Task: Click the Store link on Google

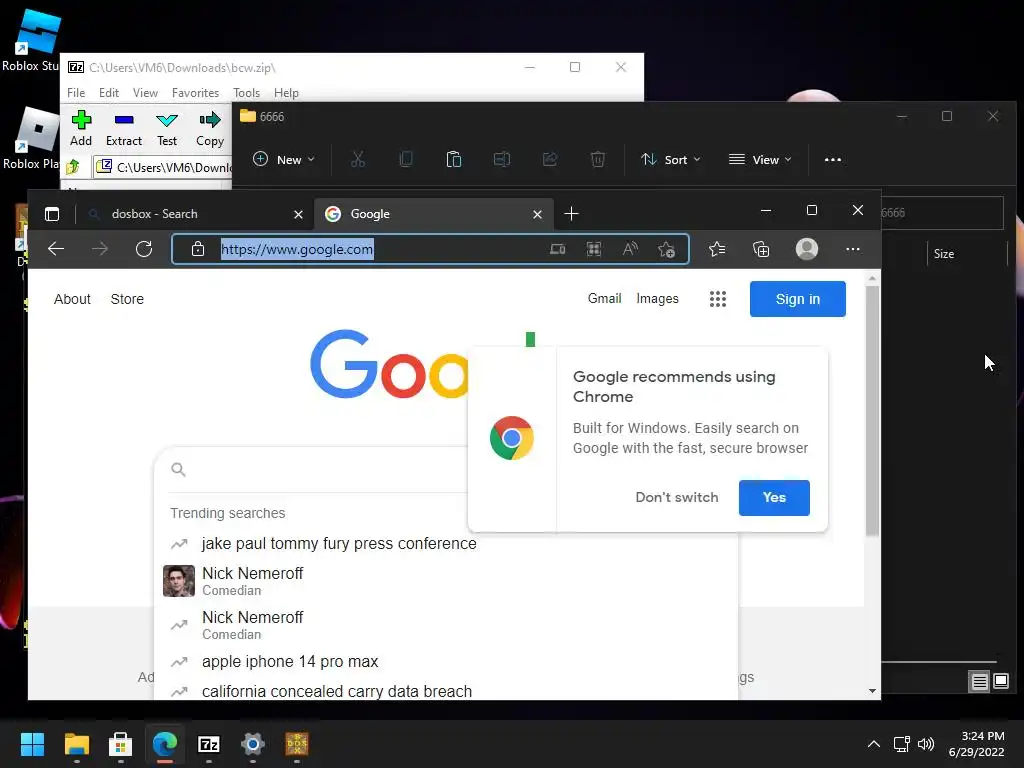Action: coord(127,299)
